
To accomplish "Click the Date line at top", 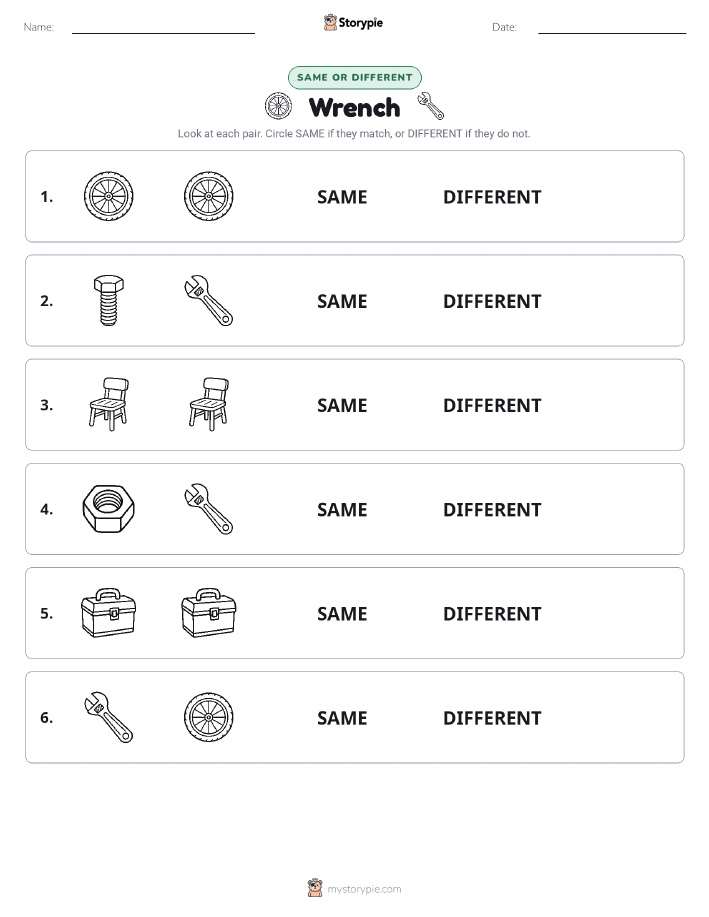I will [x=612, y=28].
